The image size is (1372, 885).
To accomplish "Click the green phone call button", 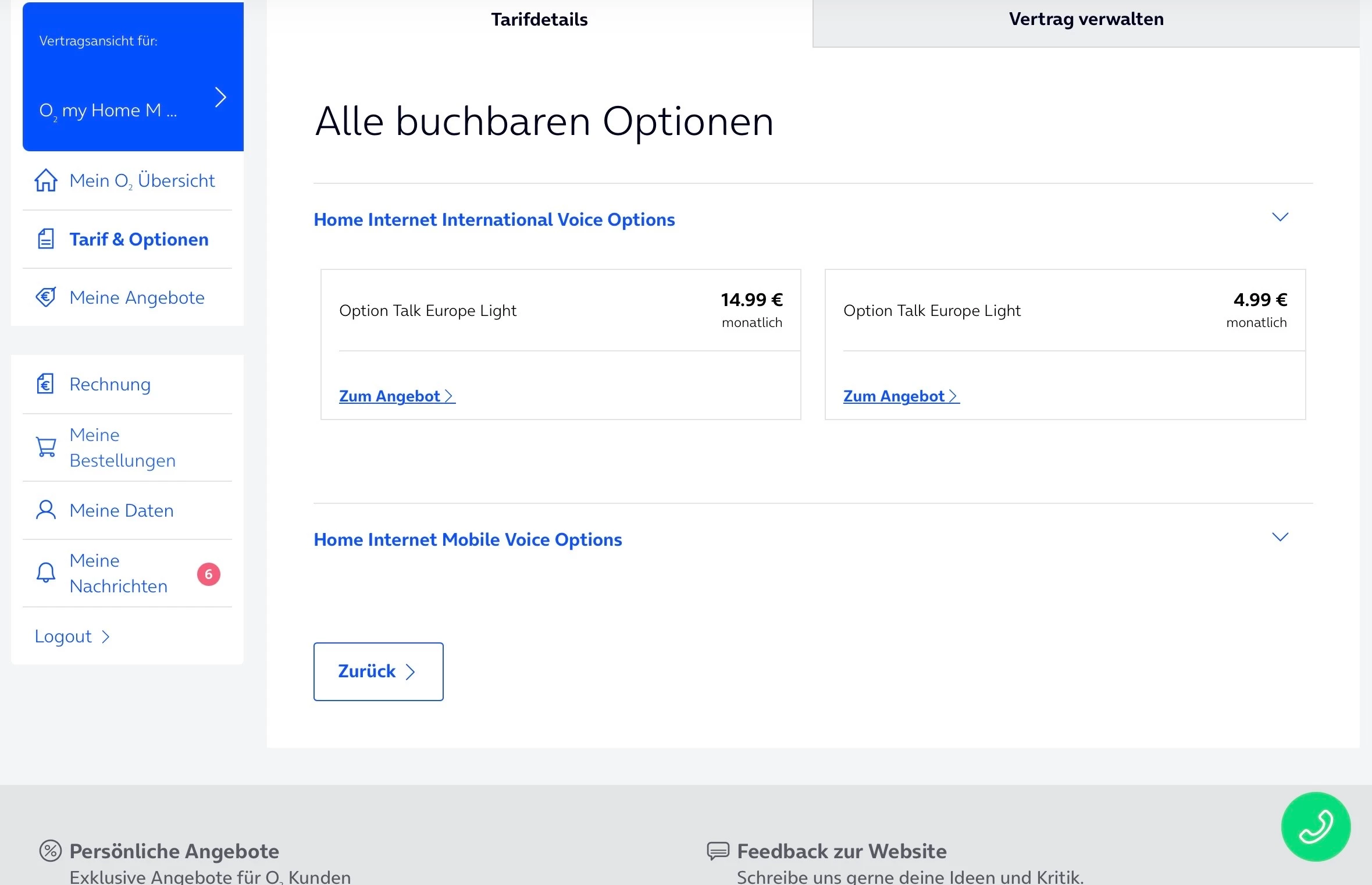I will pyautogui.click(x=1316, y=826).
